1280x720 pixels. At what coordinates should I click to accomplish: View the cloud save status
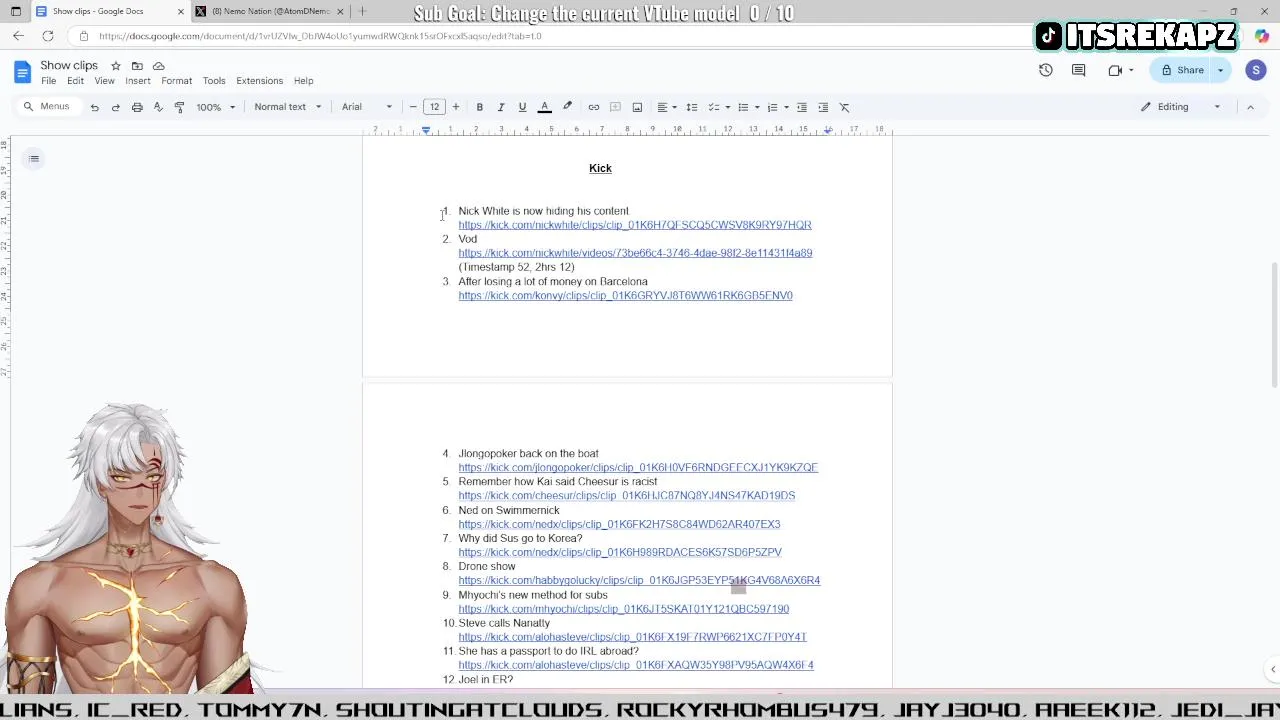coord(158,66)
